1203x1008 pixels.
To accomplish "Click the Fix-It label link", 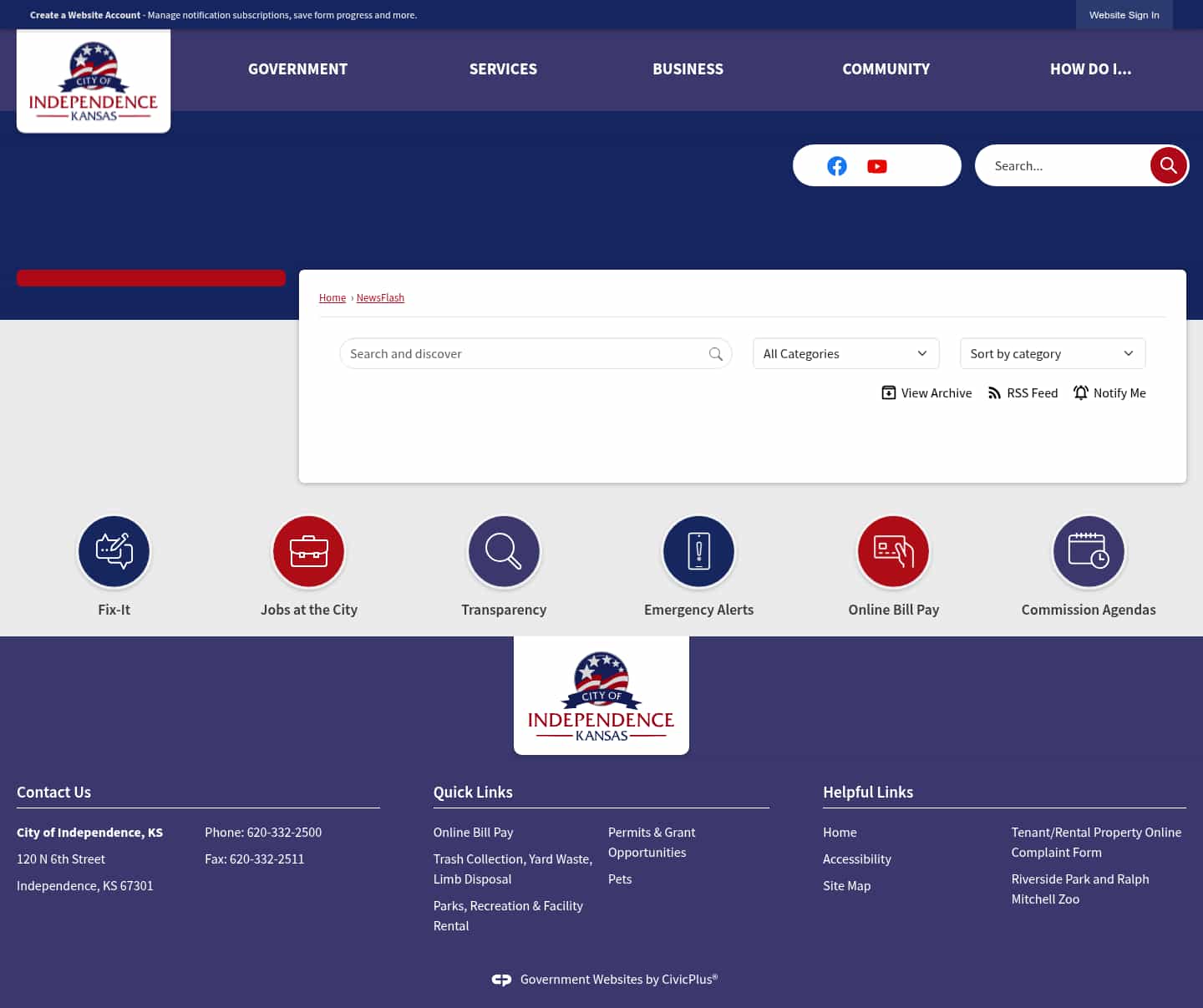I will pos(114,610).
